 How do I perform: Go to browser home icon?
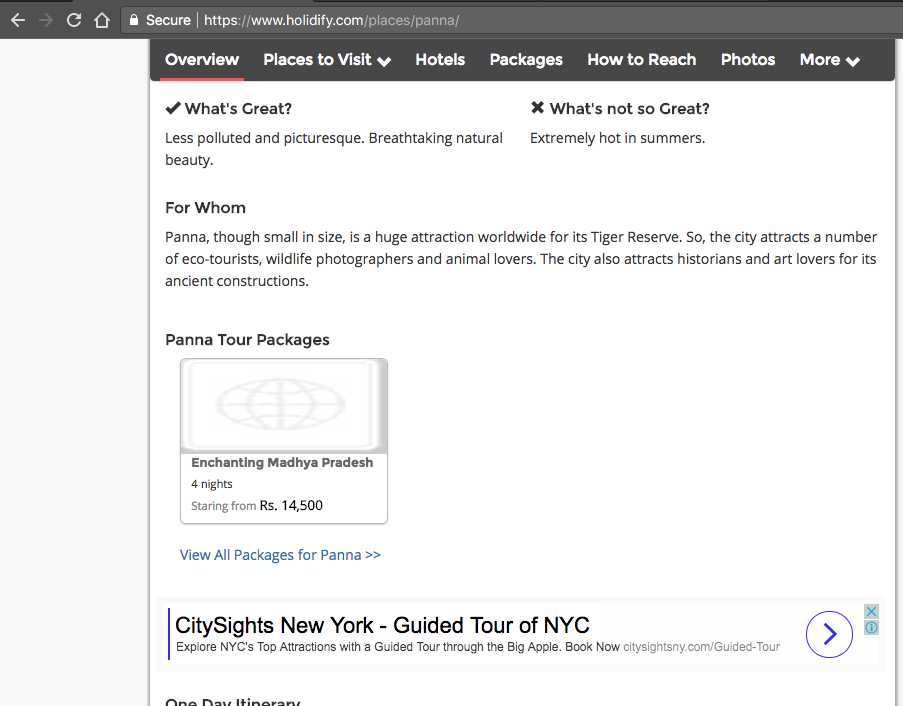[102, 20]
